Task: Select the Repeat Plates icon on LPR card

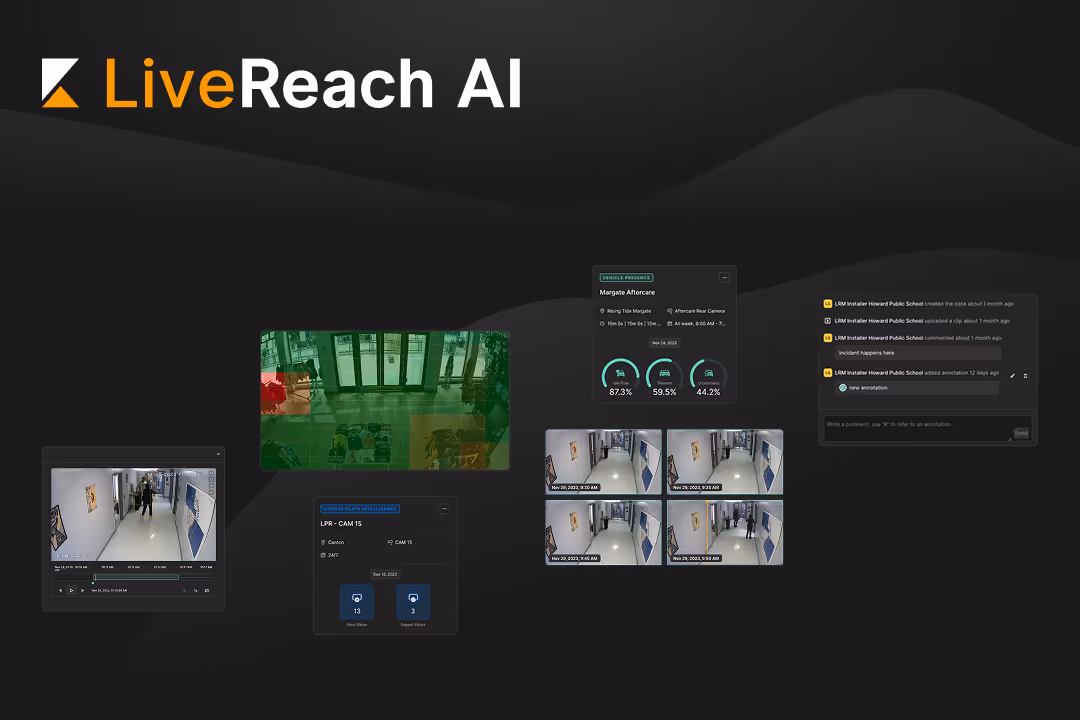Action: (413, 598)
